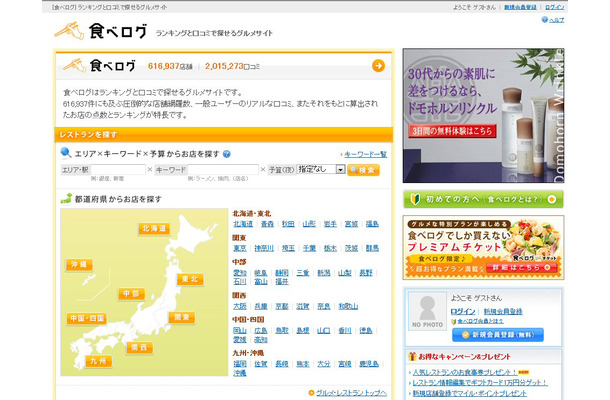
Task: Open 新規店舗登録でマイル・ポイントプレゼント link
Action: [x=470, y=393]
